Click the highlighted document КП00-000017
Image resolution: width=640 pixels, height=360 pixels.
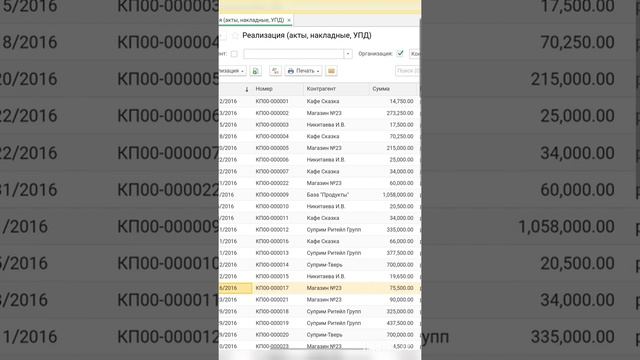click(272, 288)
